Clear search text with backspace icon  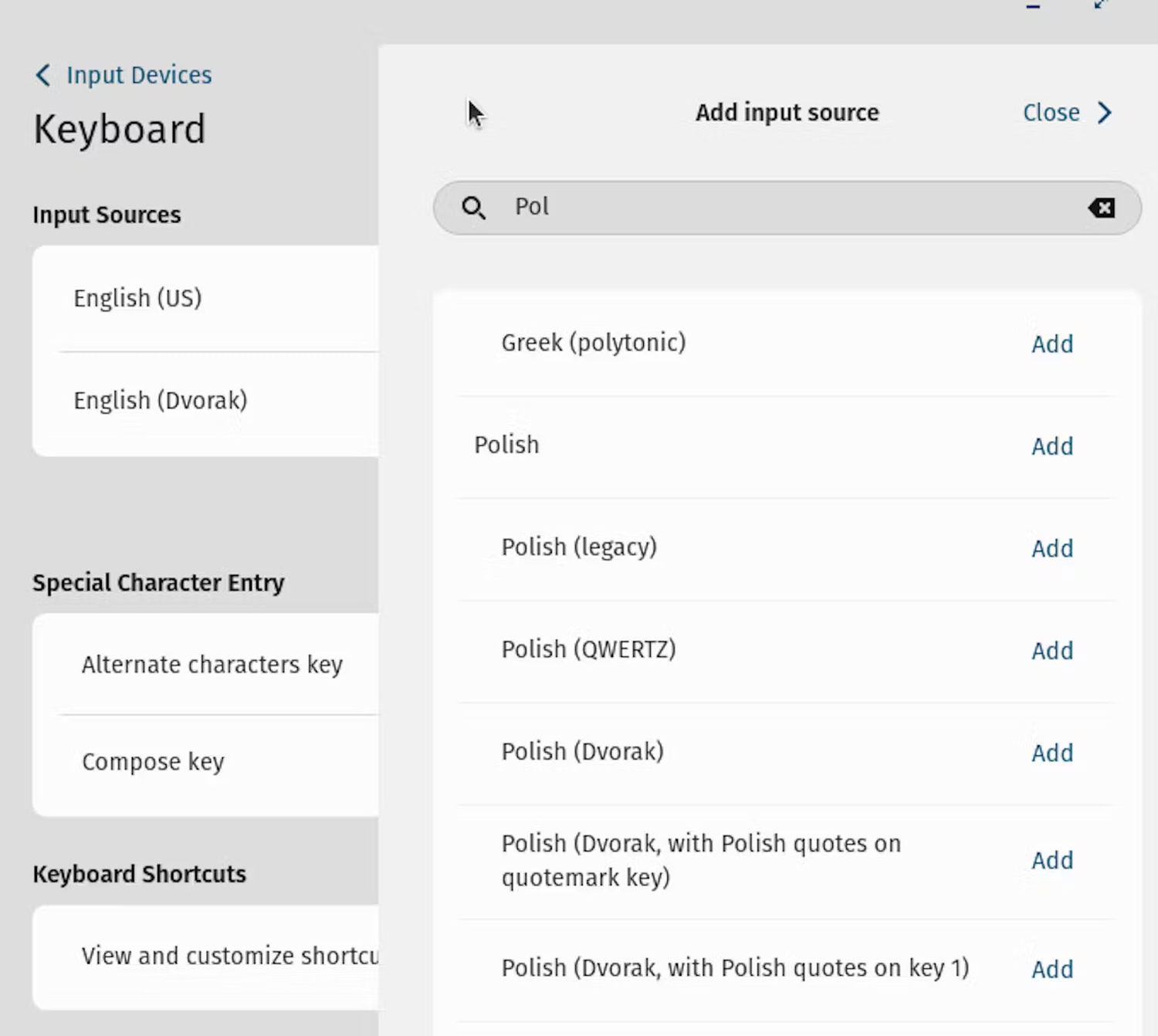[1101, 208]
